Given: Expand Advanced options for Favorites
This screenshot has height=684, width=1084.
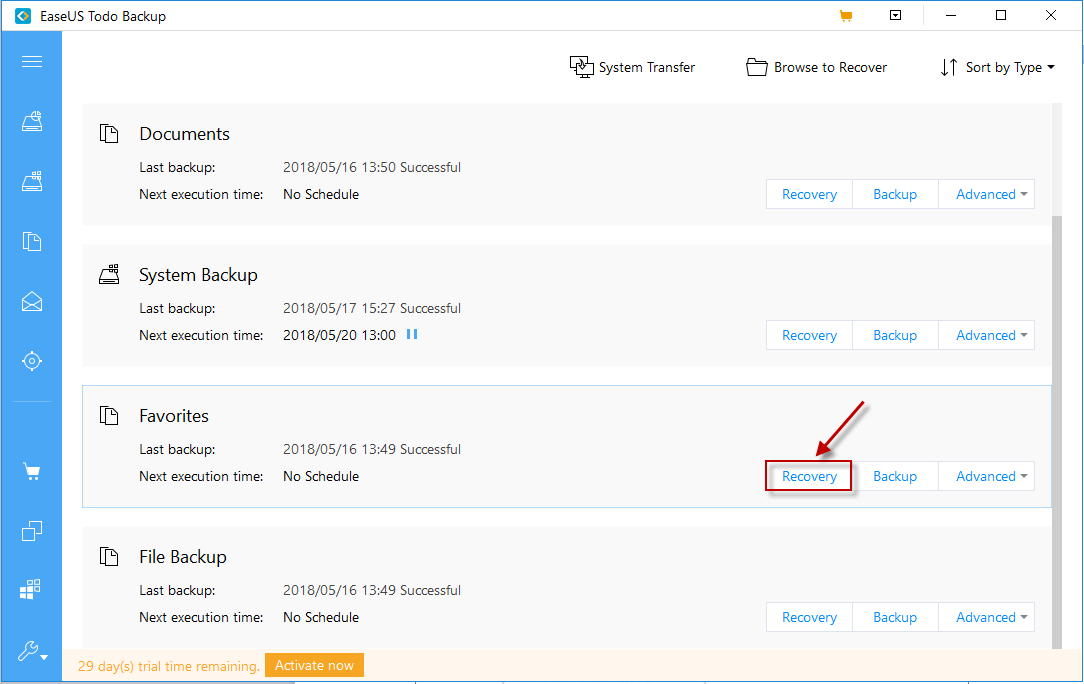Looking at the screenshot, I should (987, 477).
